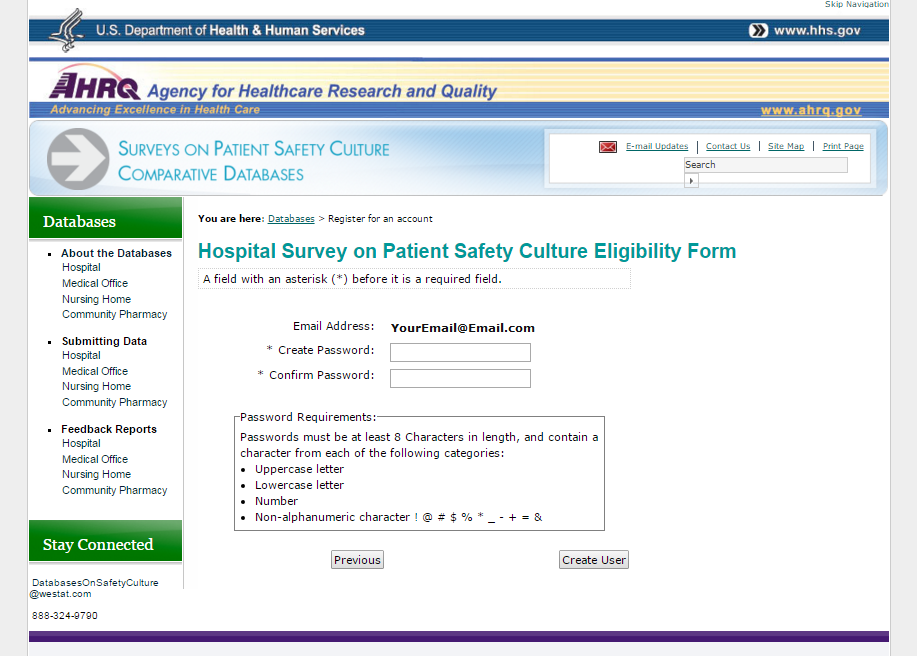The height and width of the screenshot is (656, 917).
Task: Click the www.hhs.gov arrow icon
Action: [x=758, y=30]
